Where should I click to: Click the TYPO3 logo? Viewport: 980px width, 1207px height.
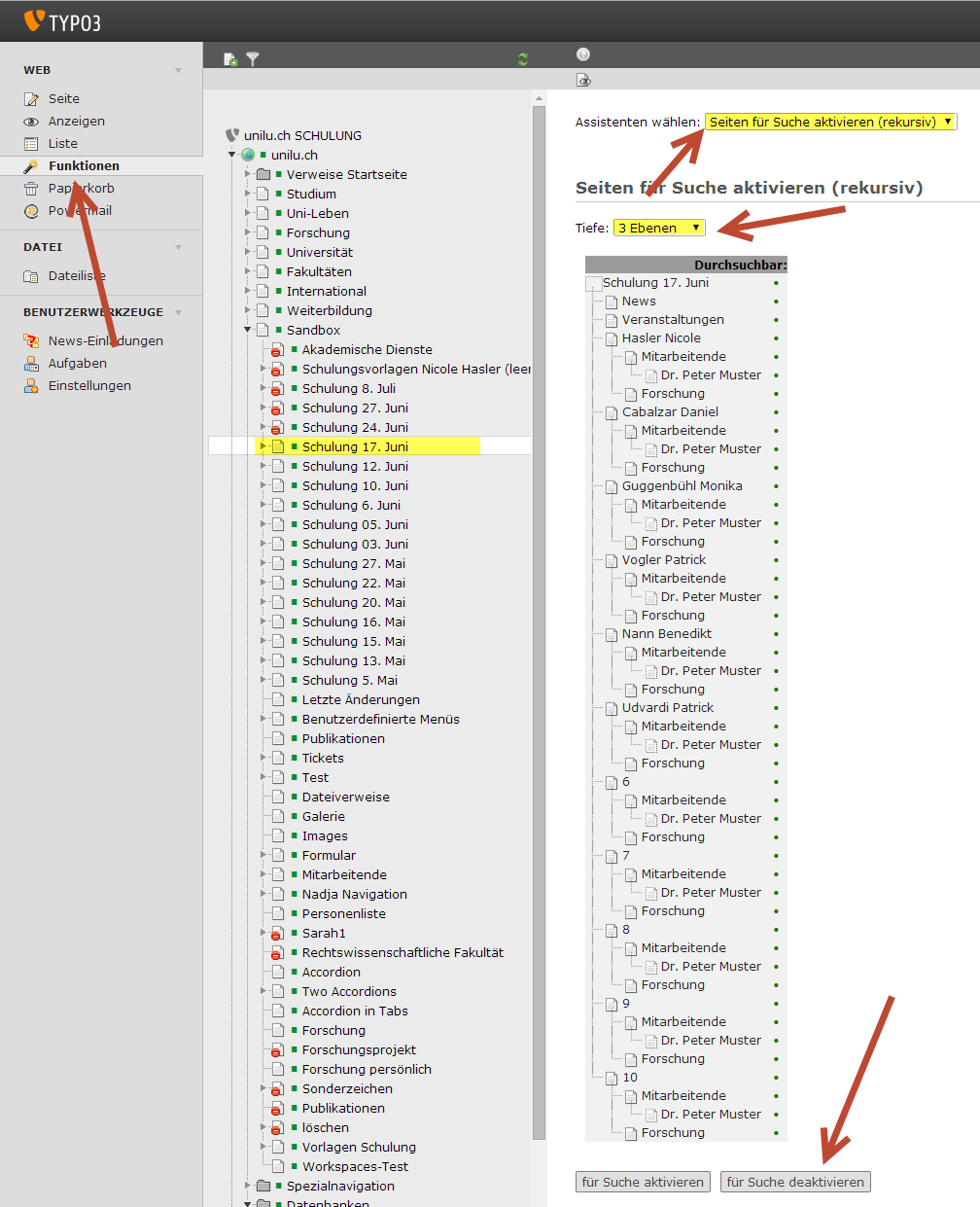point(62,20)
